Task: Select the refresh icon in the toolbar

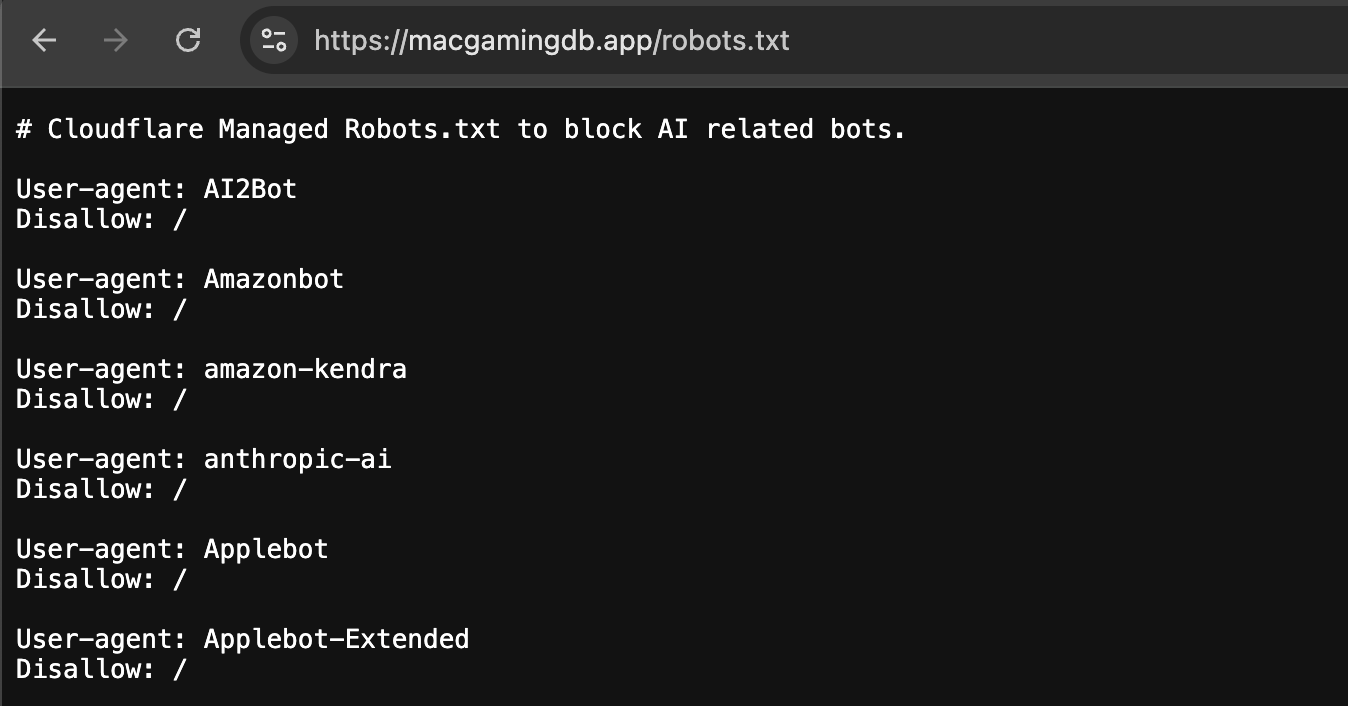Action: coord(188,40)
